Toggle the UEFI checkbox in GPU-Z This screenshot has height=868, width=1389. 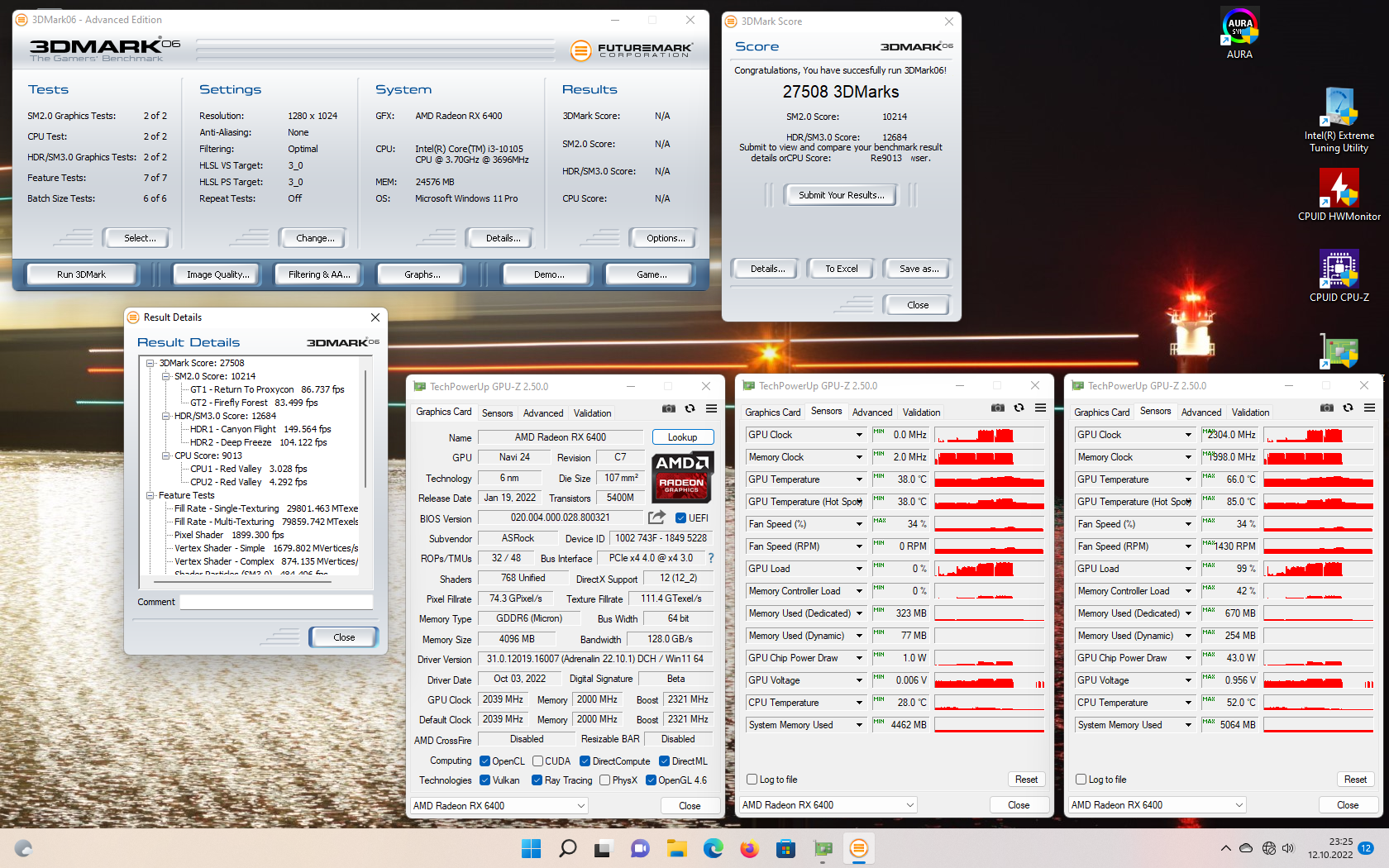[x=680, y=518]
